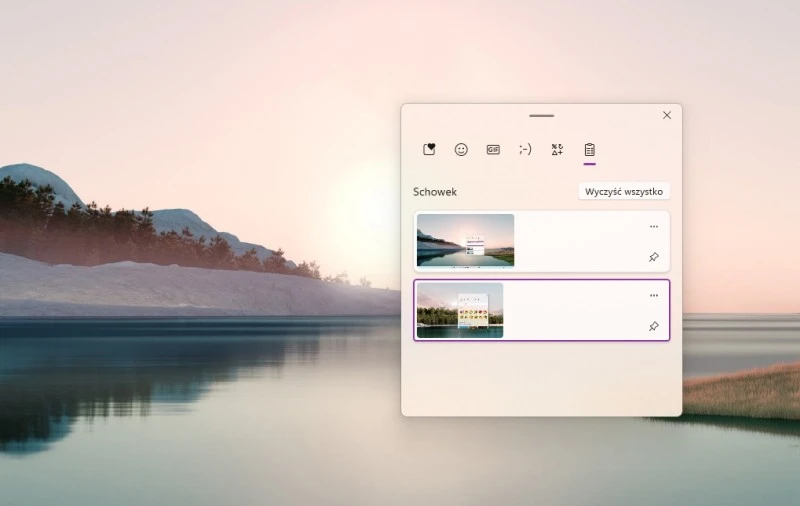Paste the first screenshot thumbnail
Viewport: 800px width, 506px height.
(465, 240)
